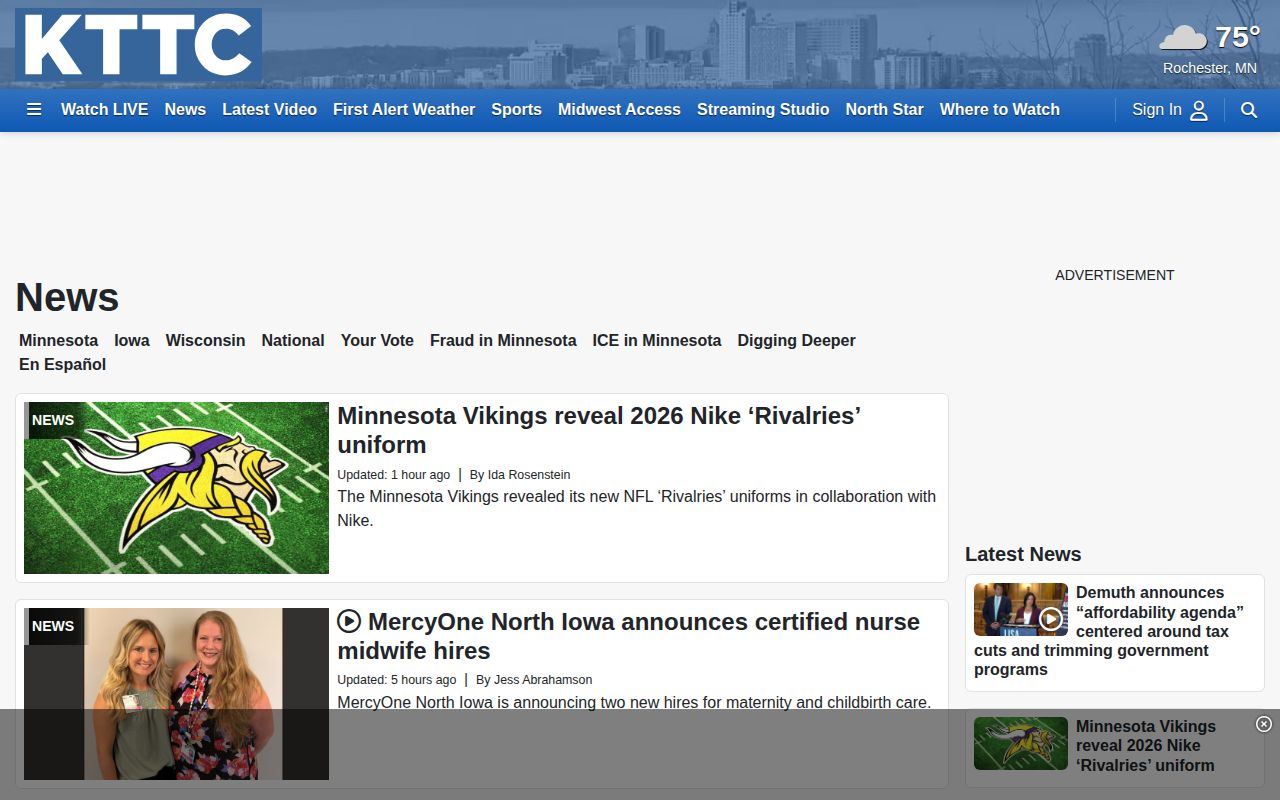The width and height of the screenshot is (1280, 800).
Task: Select the Digging Deeper category
Action: tap(796, 340)
